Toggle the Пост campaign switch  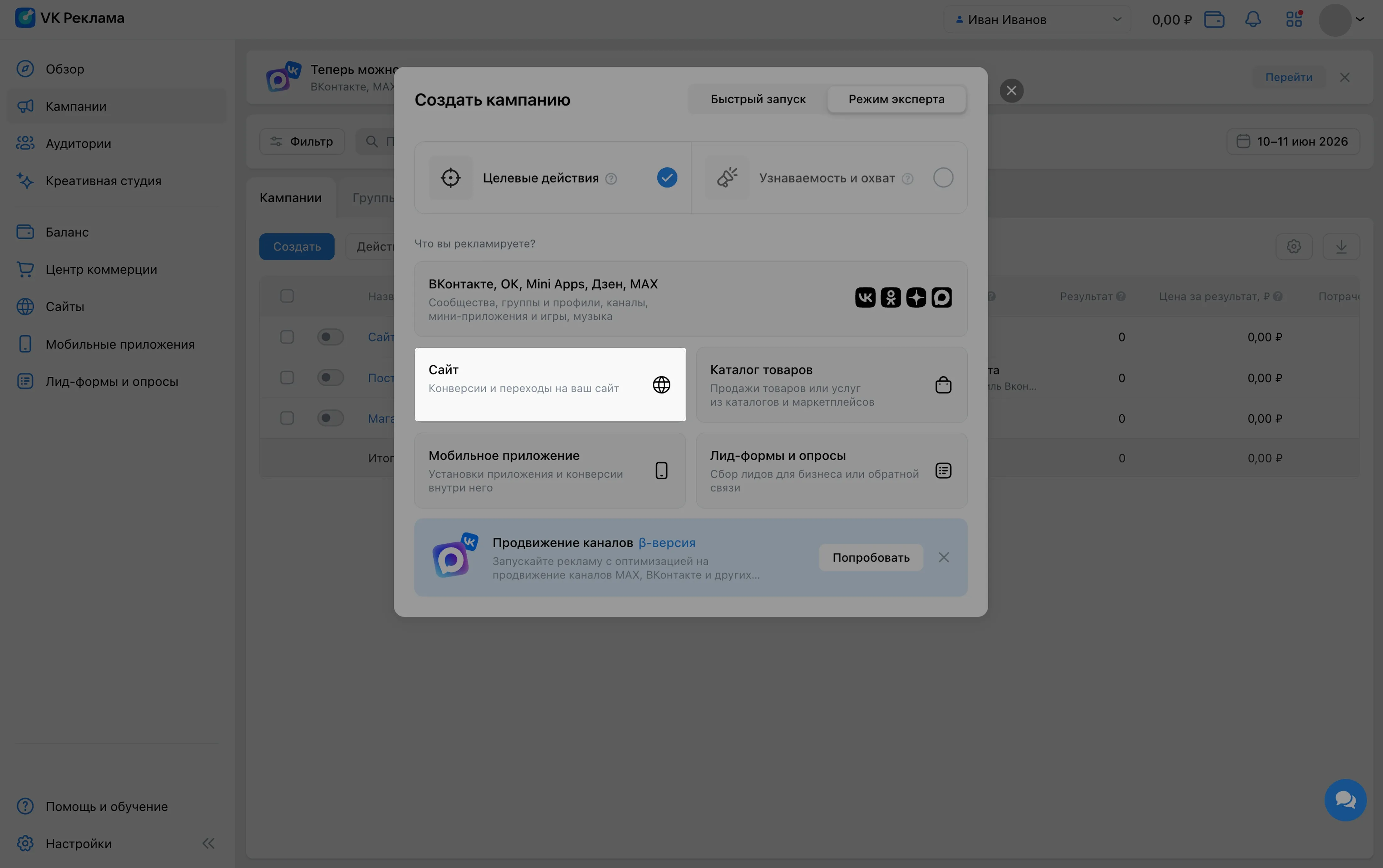pyautogui.click(x=330, y=378)
